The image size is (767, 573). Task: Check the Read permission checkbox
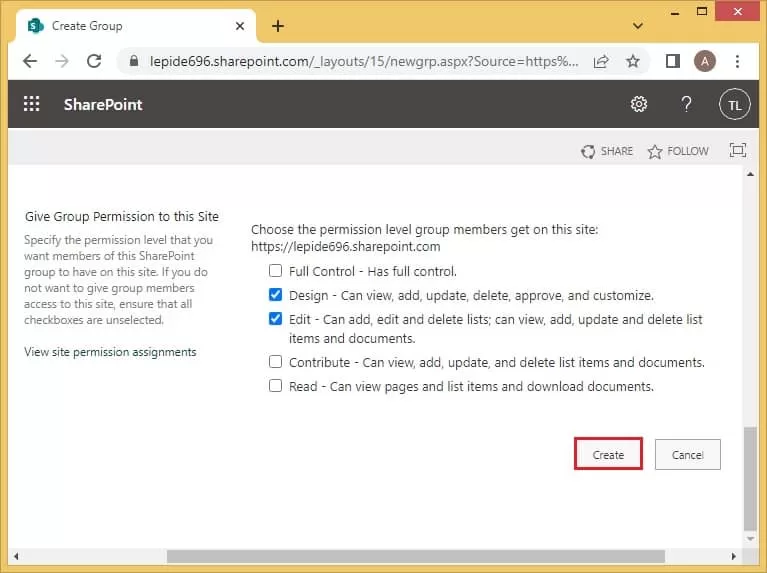point(276,386)
